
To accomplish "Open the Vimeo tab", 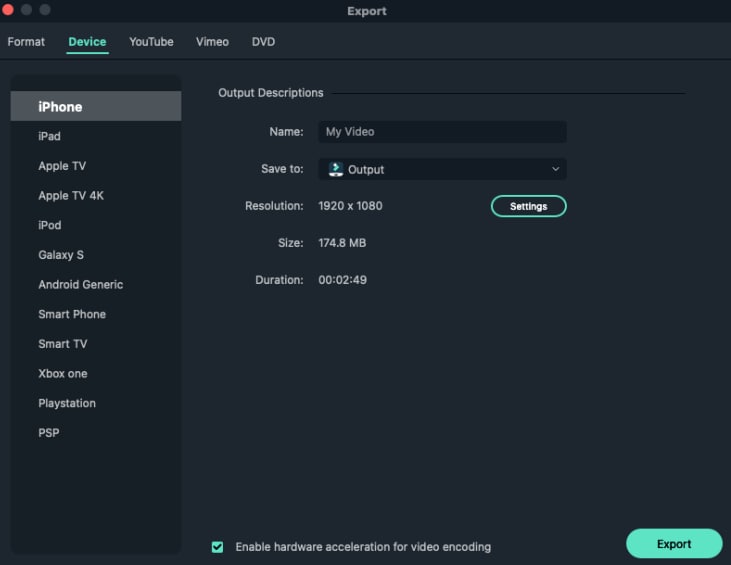I will (212, 42).
